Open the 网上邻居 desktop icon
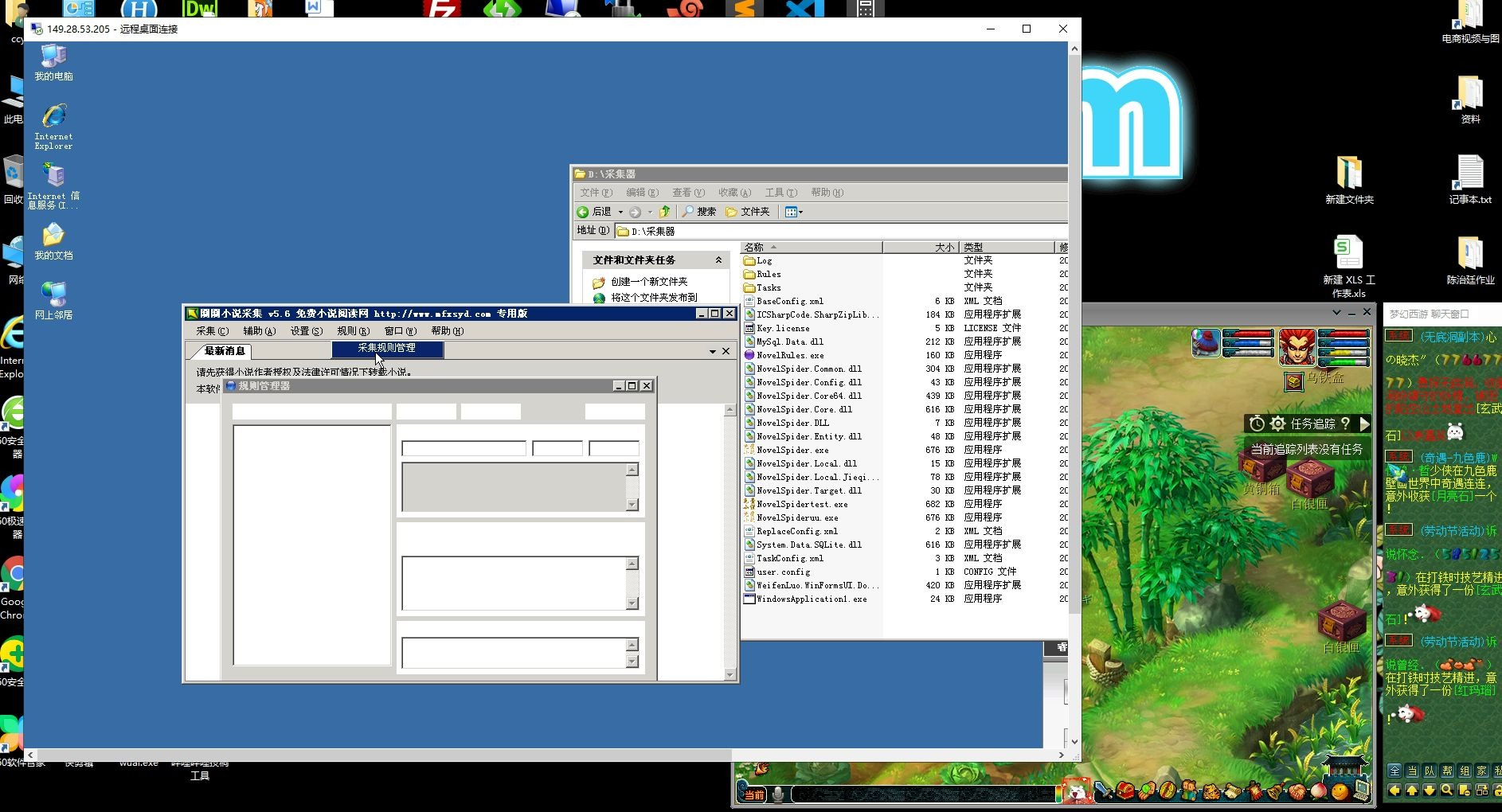1502x812 pixels. pyautogui.click(x=53, y=300)
